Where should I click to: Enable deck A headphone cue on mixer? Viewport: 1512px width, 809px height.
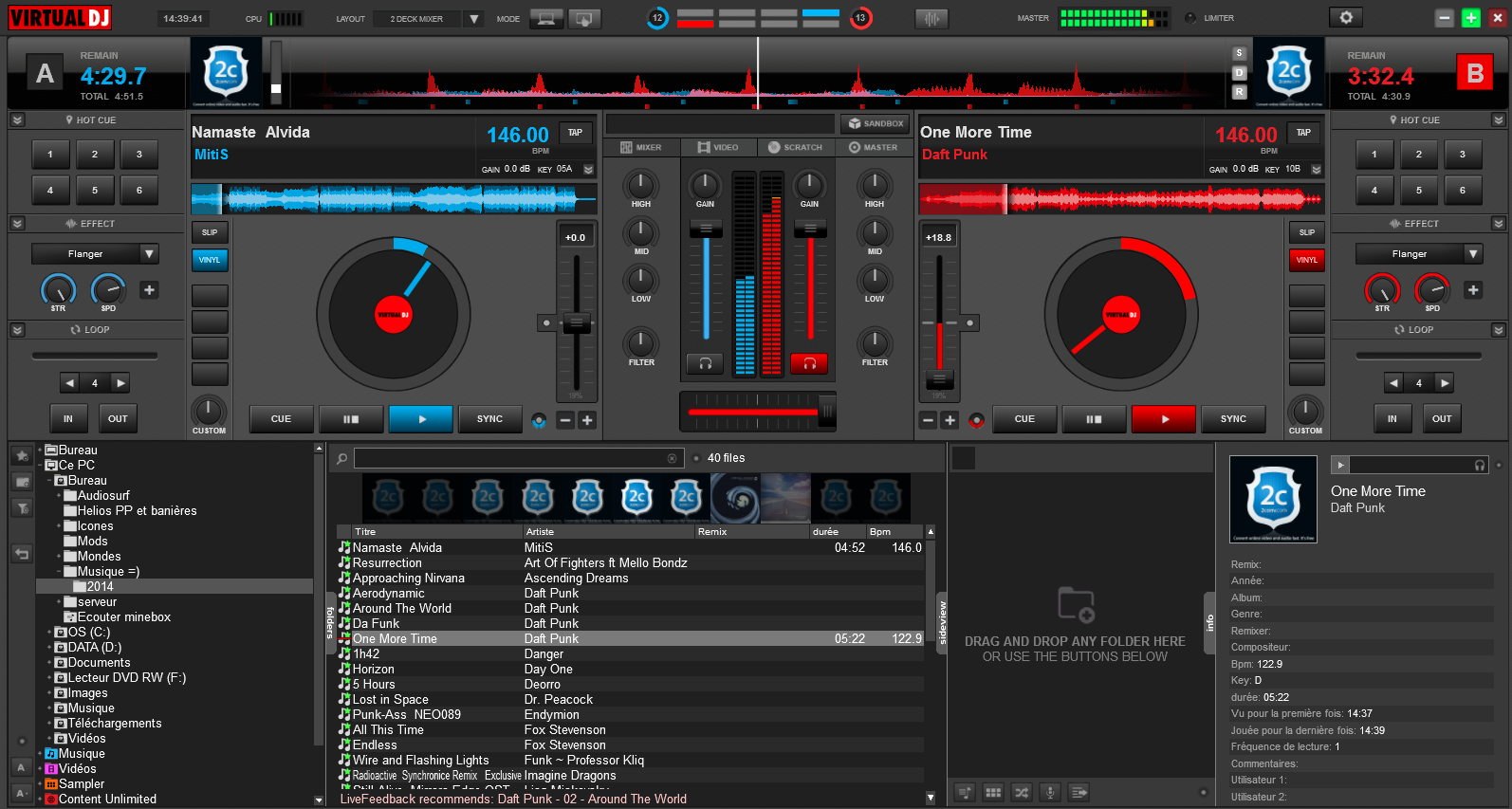click(705, 363)
